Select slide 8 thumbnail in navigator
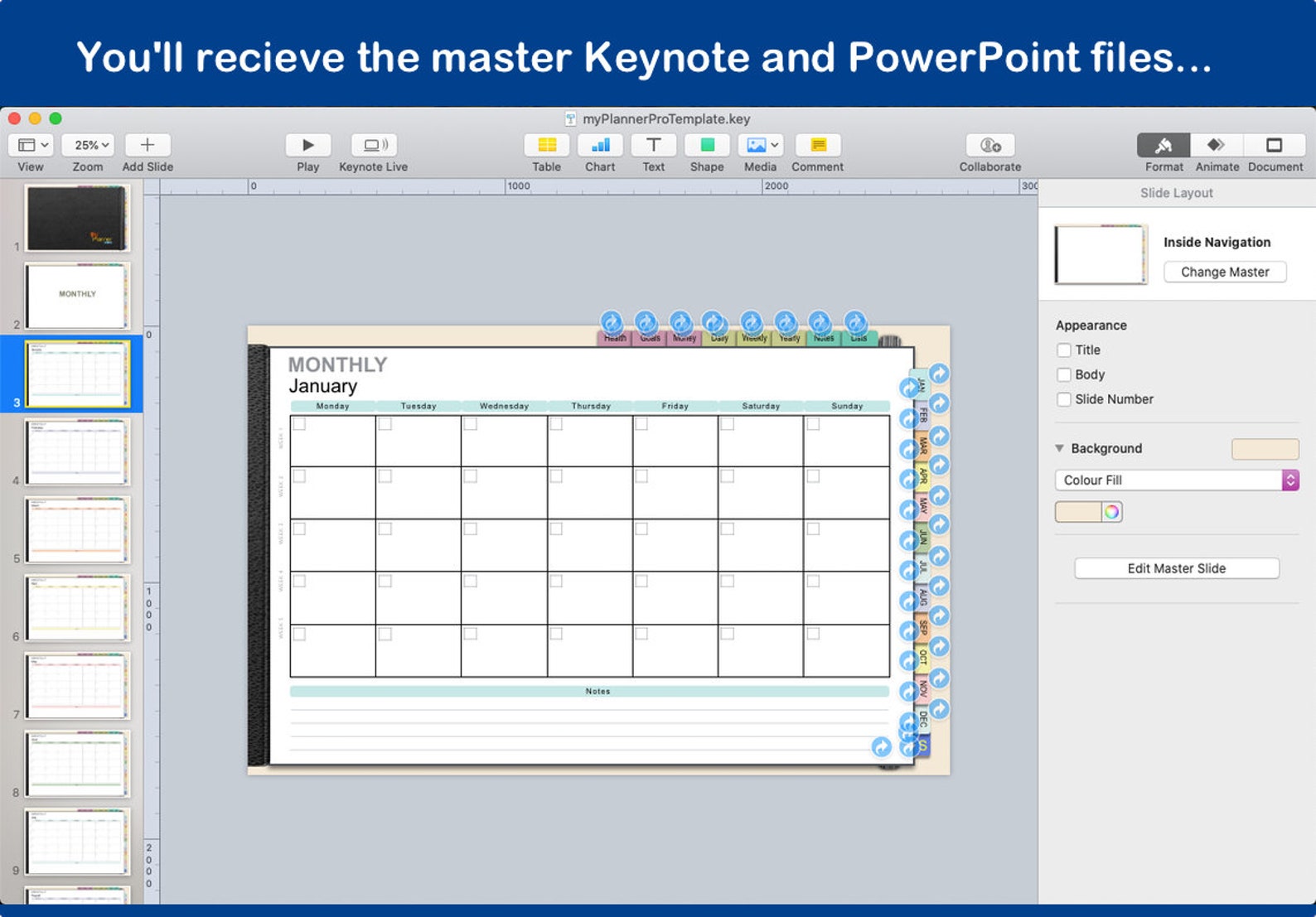Viewport: 1316px width, 917px height. coord(77,764)
